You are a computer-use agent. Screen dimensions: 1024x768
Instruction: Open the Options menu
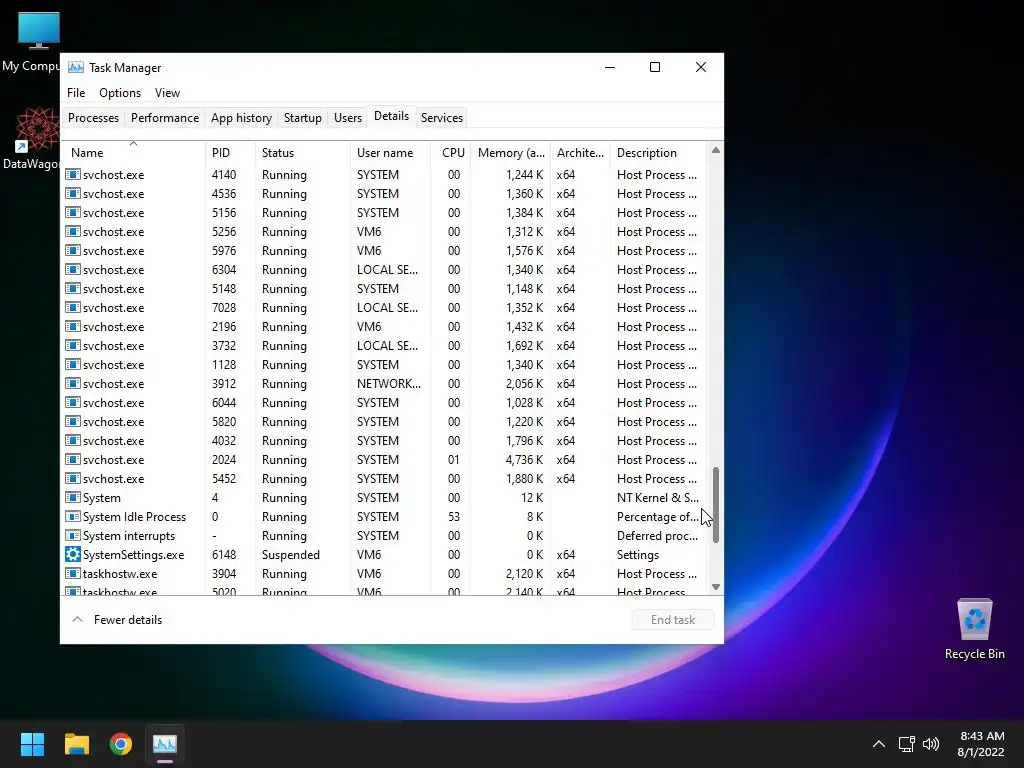tap(120, 93)
